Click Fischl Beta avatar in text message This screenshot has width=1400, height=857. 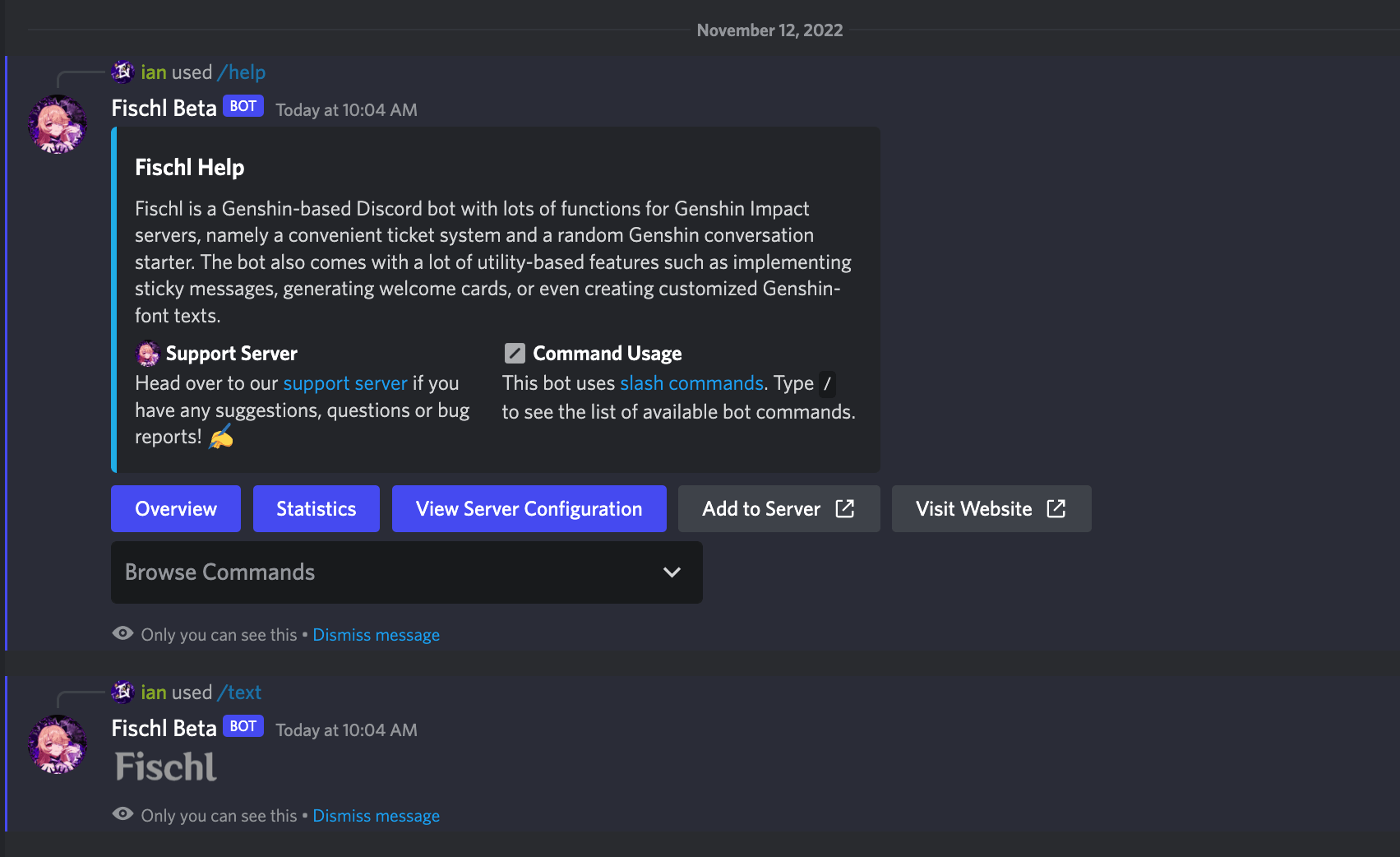coord(58,744)
